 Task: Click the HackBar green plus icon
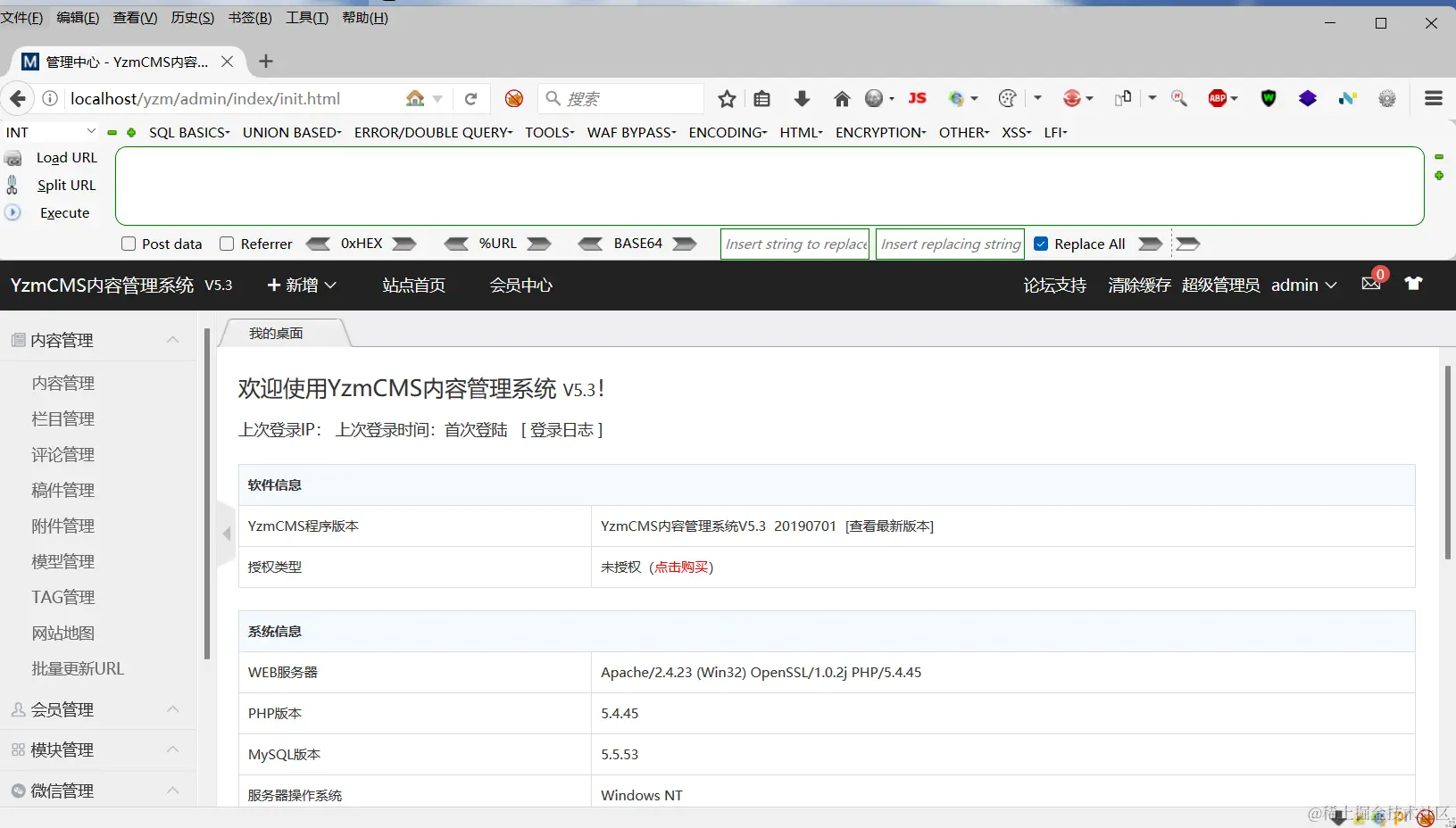(131, 132)
